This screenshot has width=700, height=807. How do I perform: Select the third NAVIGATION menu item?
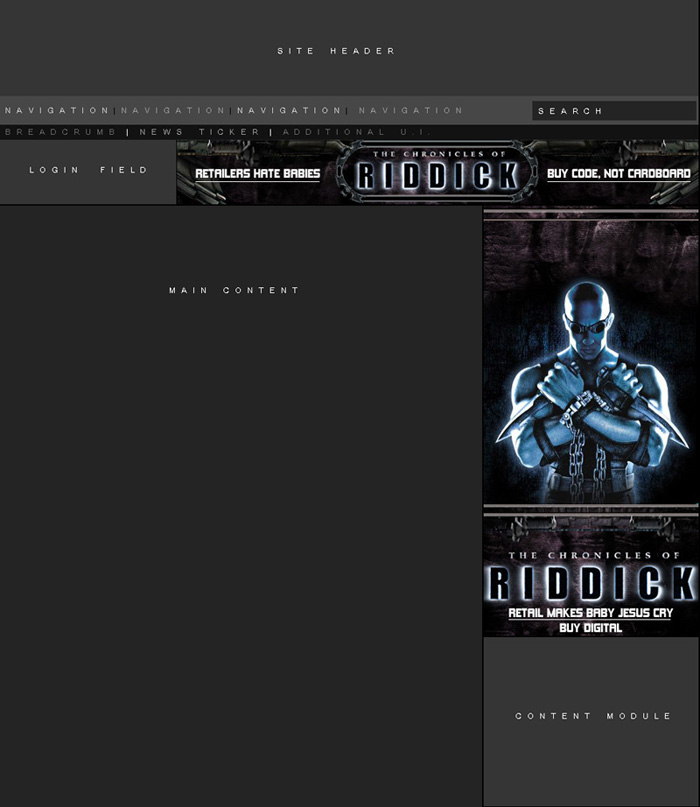[289, 111]
